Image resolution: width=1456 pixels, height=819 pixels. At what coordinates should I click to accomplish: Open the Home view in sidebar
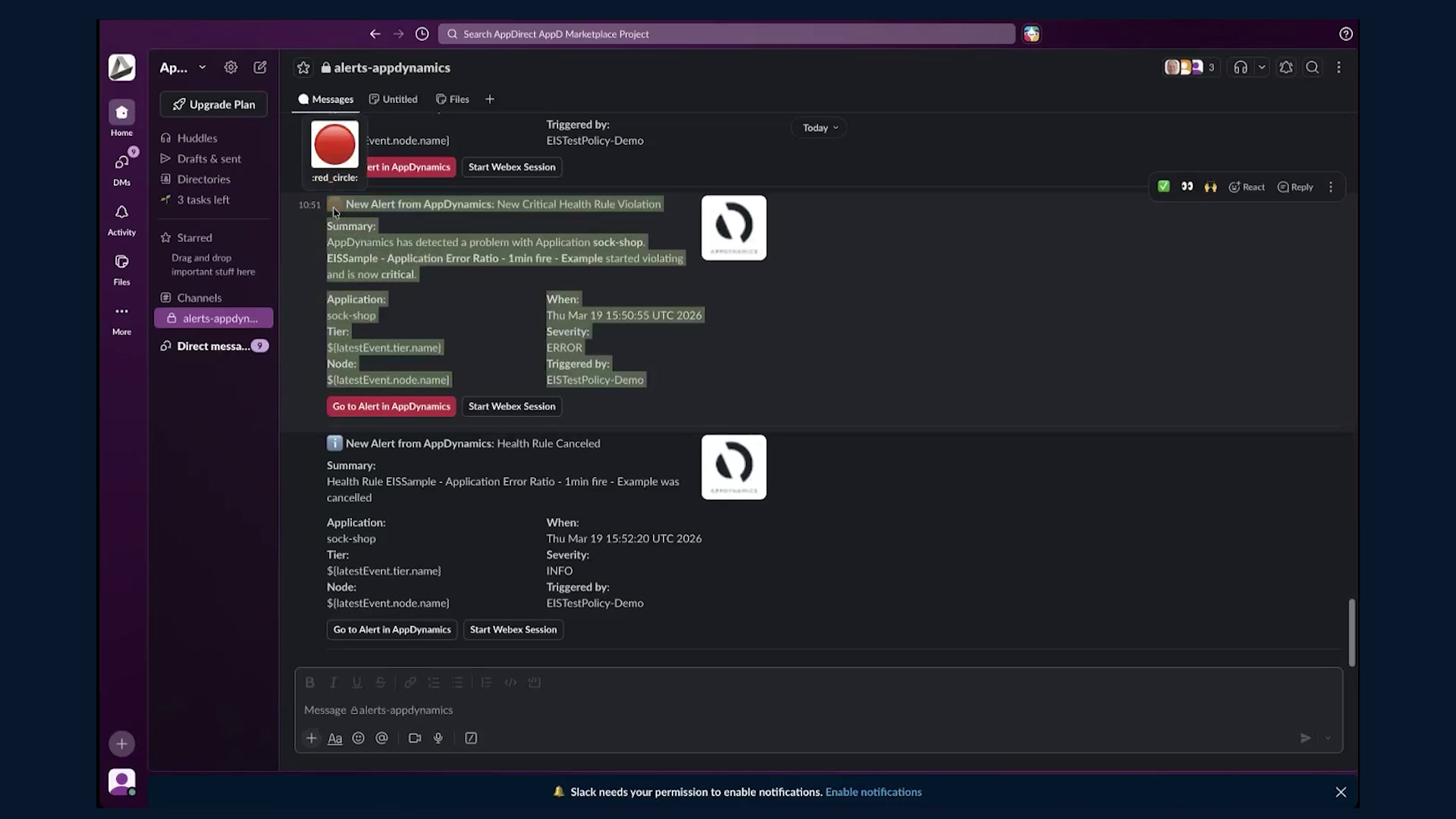(121, 119)
